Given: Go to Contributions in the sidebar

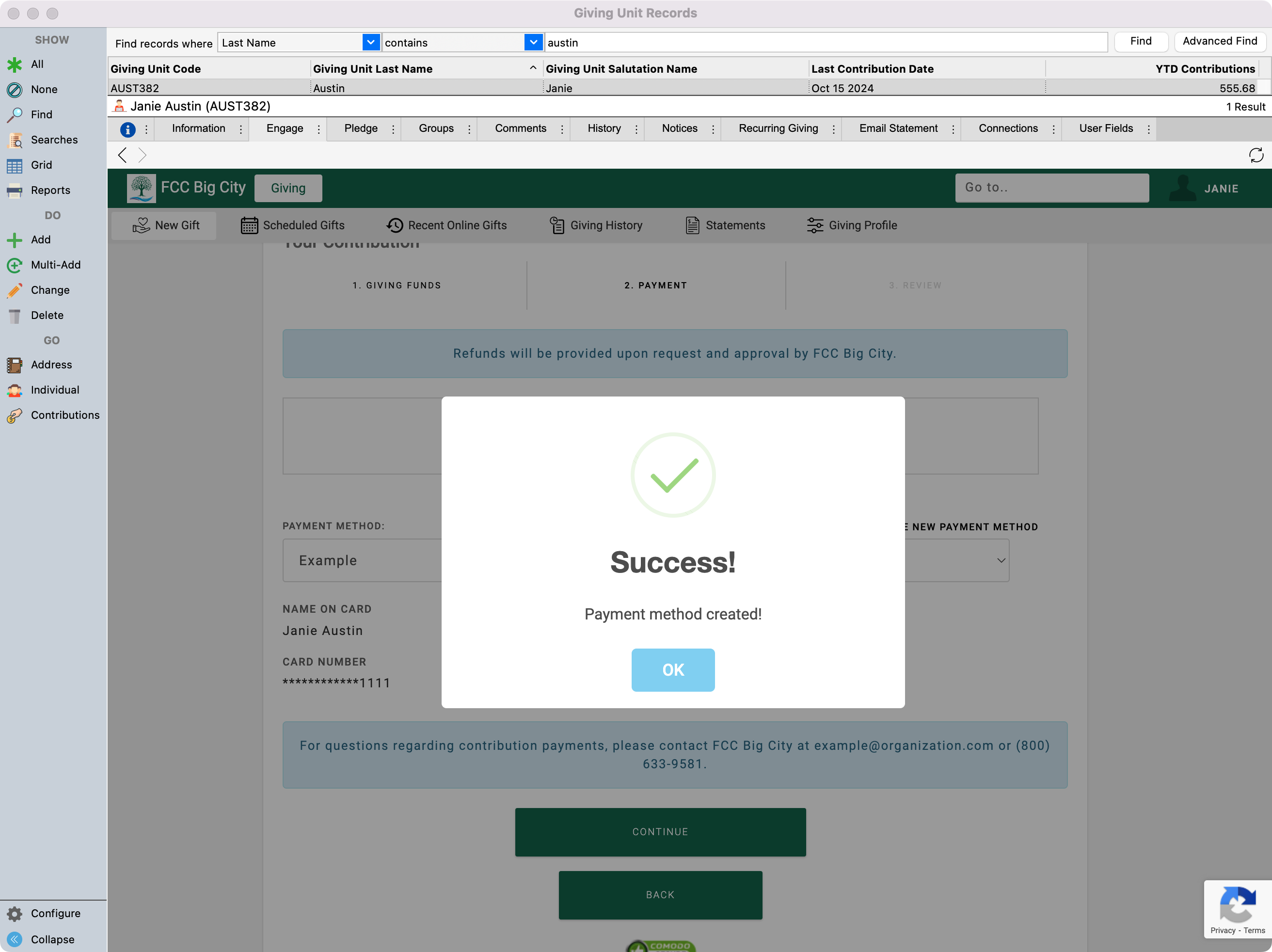Looking at the screenshot, I should 64,415.
